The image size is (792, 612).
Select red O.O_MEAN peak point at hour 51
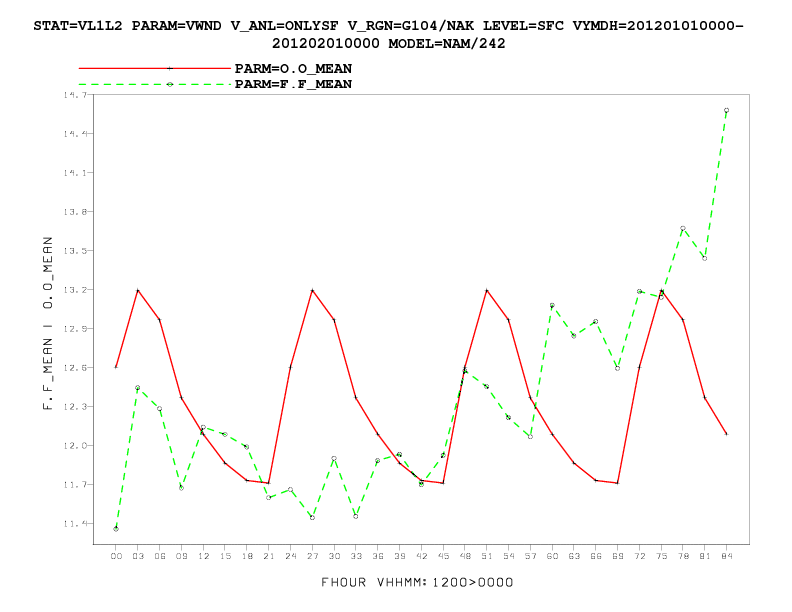[487, 290]
